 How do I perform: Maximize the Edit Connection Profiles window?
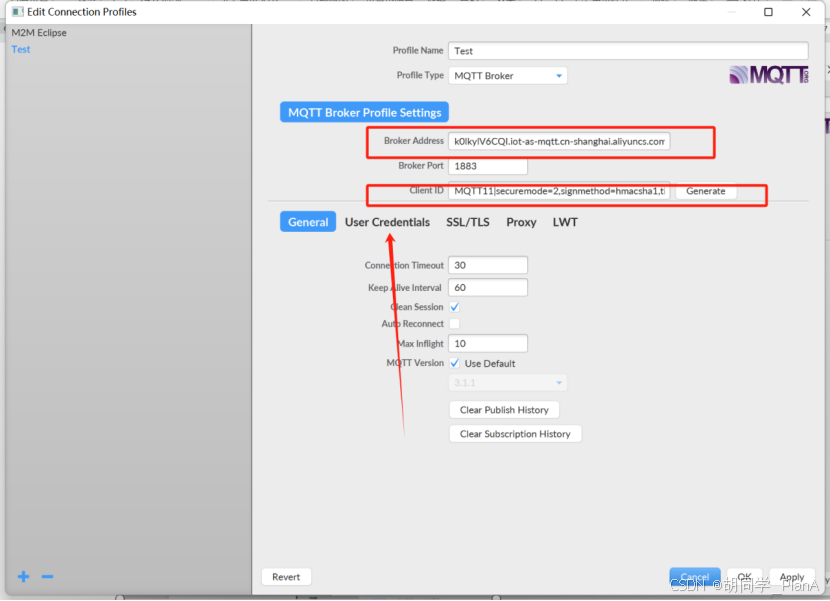pos(768,12)
